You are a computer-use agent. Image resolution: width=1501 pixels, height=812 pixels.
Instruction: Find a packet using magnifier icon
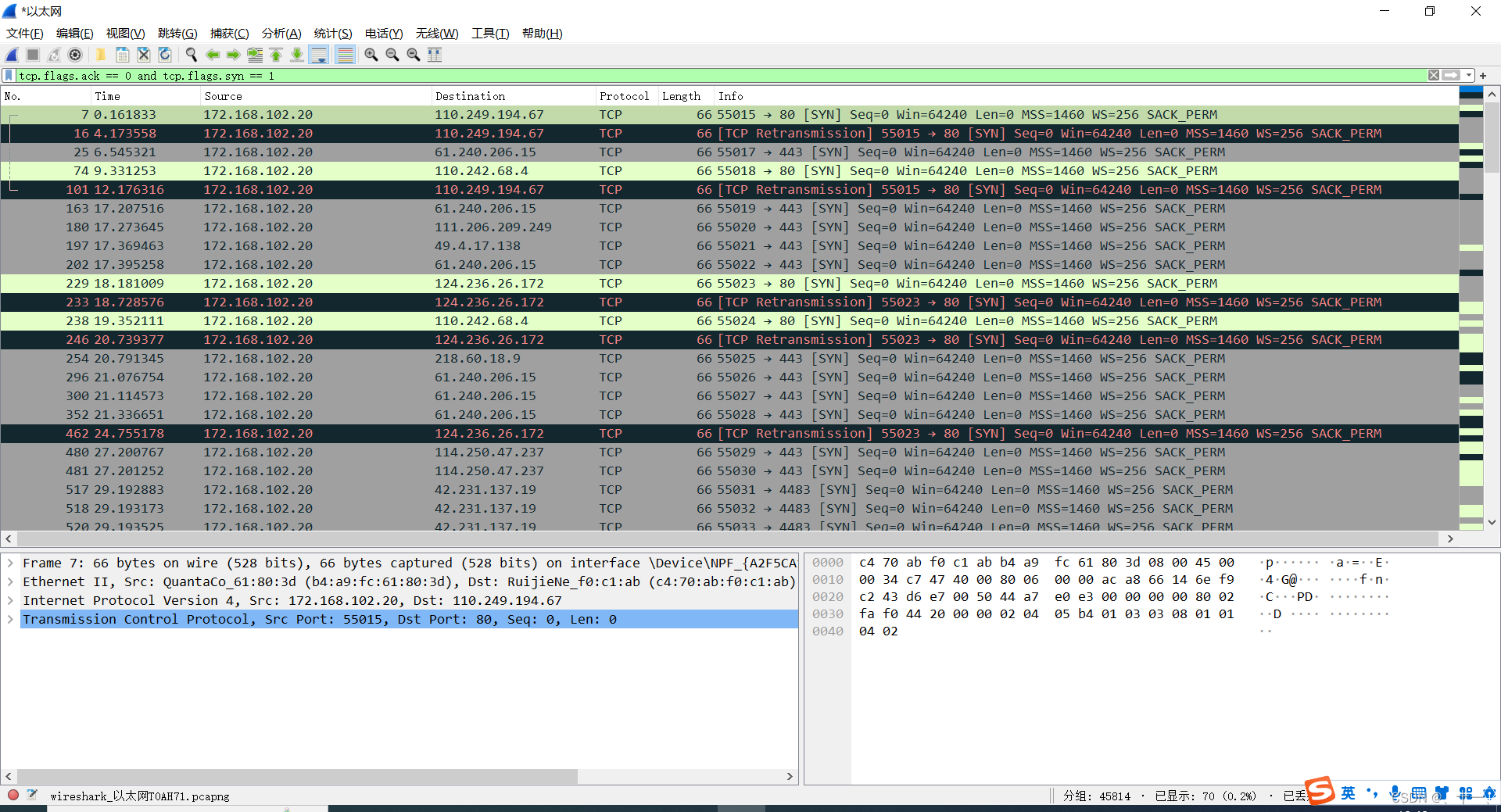(x=191, y=55)
